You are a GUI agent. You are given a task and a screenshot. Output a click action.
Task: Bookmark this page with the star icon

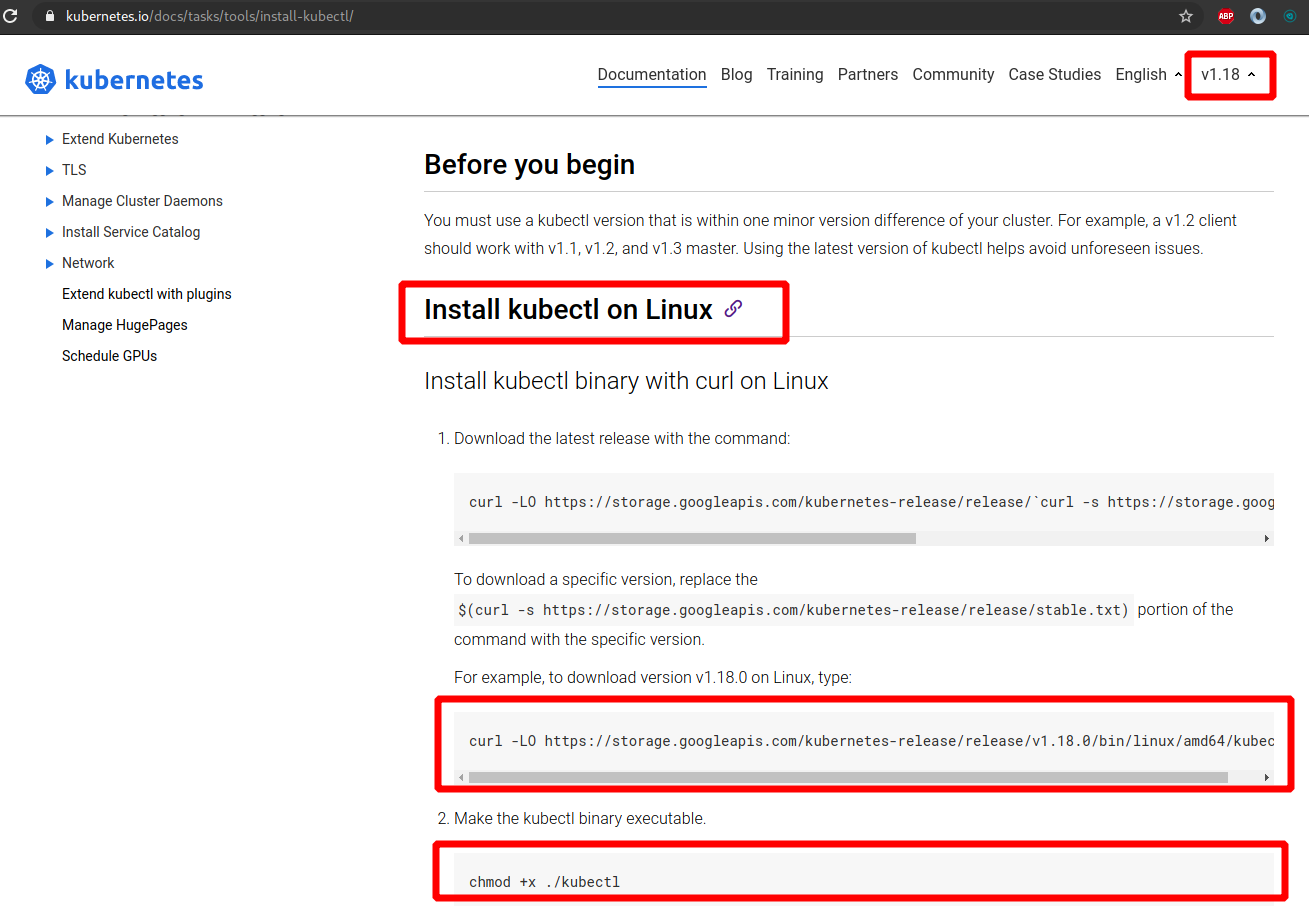pyautogui.click(x=1186, y=16)
